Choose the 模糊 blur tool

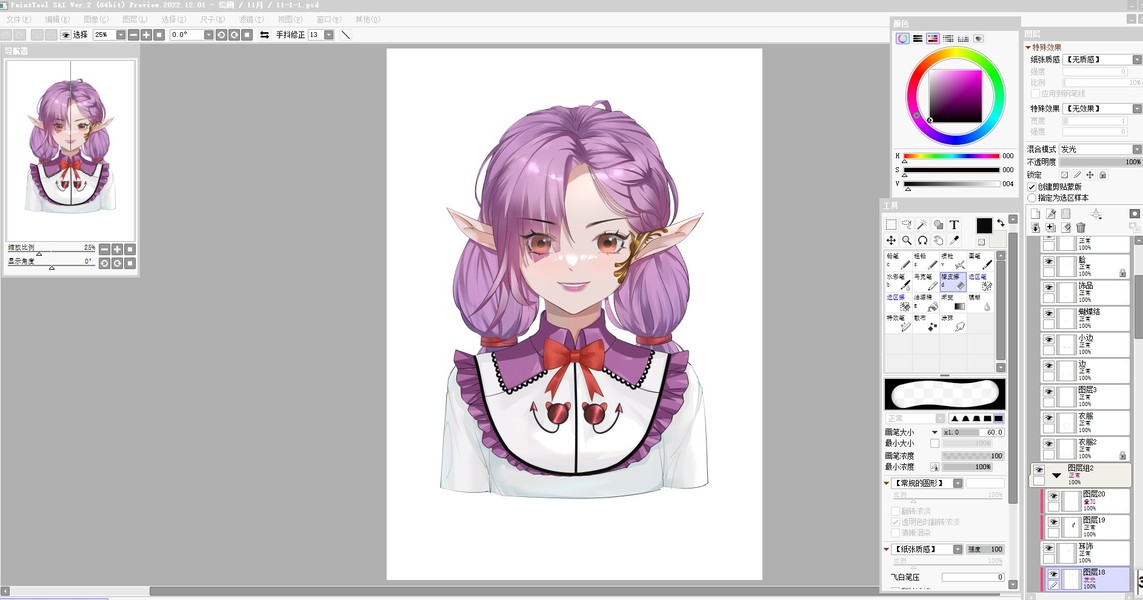(x=980, y=303)
